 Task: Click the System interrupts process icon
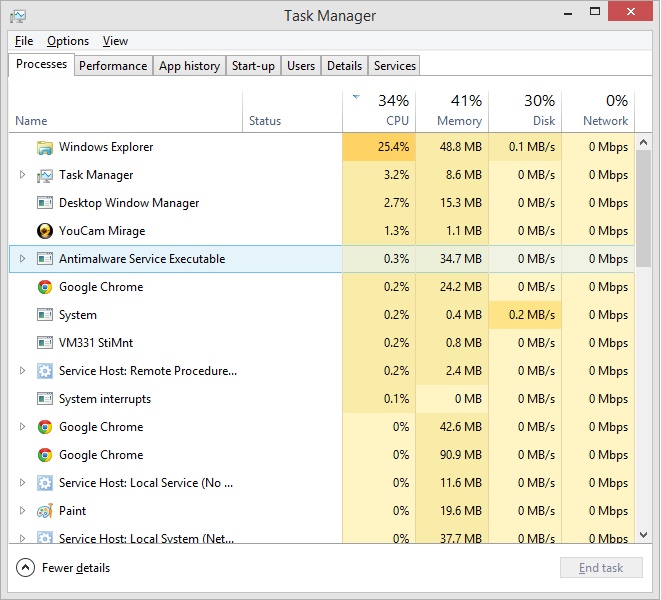click(x=45, y=399)
